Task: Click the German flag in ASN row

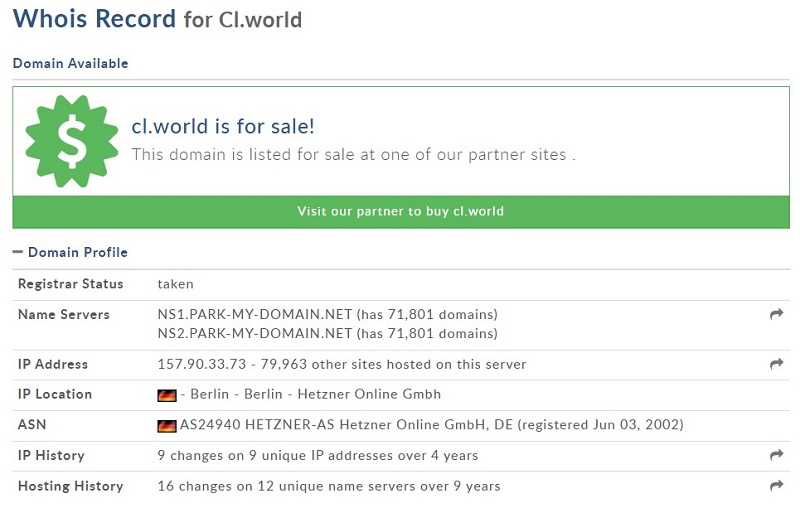Action: (167, 426)
